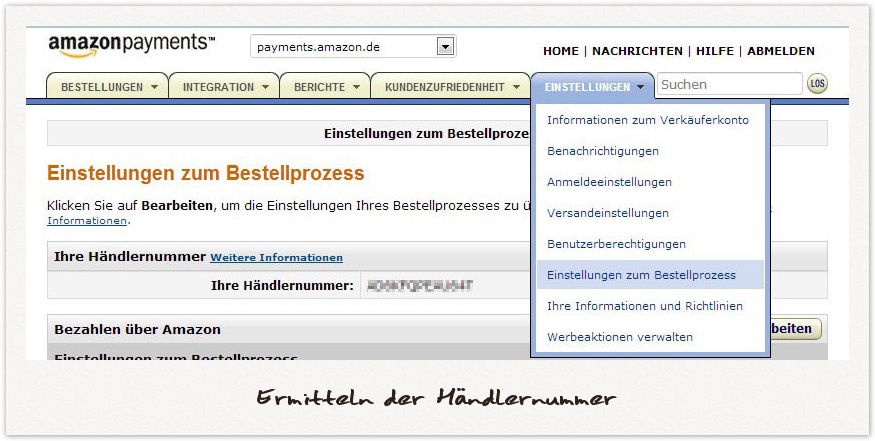The image size is (875, 441).
Task: Select Werbeaktionen verwalten in the menu
Action: (619, 337)
